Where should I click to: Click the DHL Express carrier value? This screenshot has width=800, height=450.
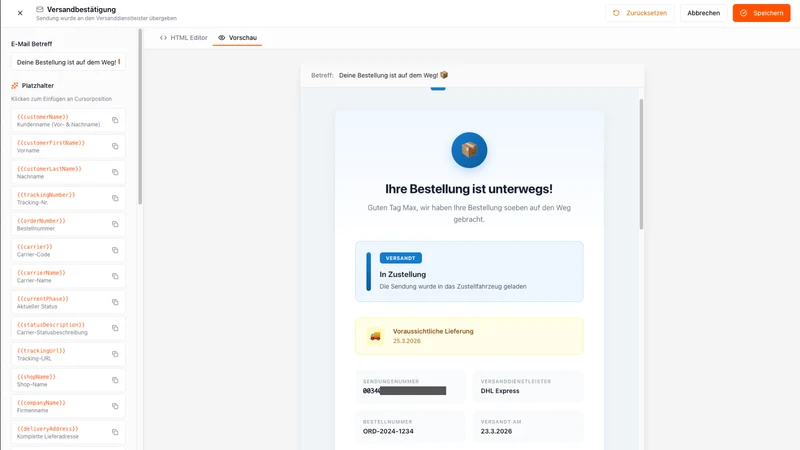coord(500,391)
